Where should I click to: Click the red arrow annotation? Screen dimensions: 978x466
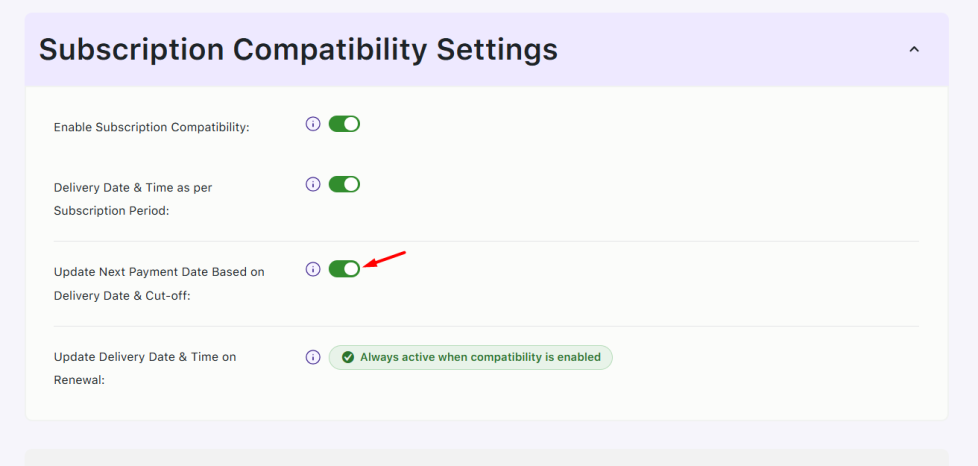[385, 260]
